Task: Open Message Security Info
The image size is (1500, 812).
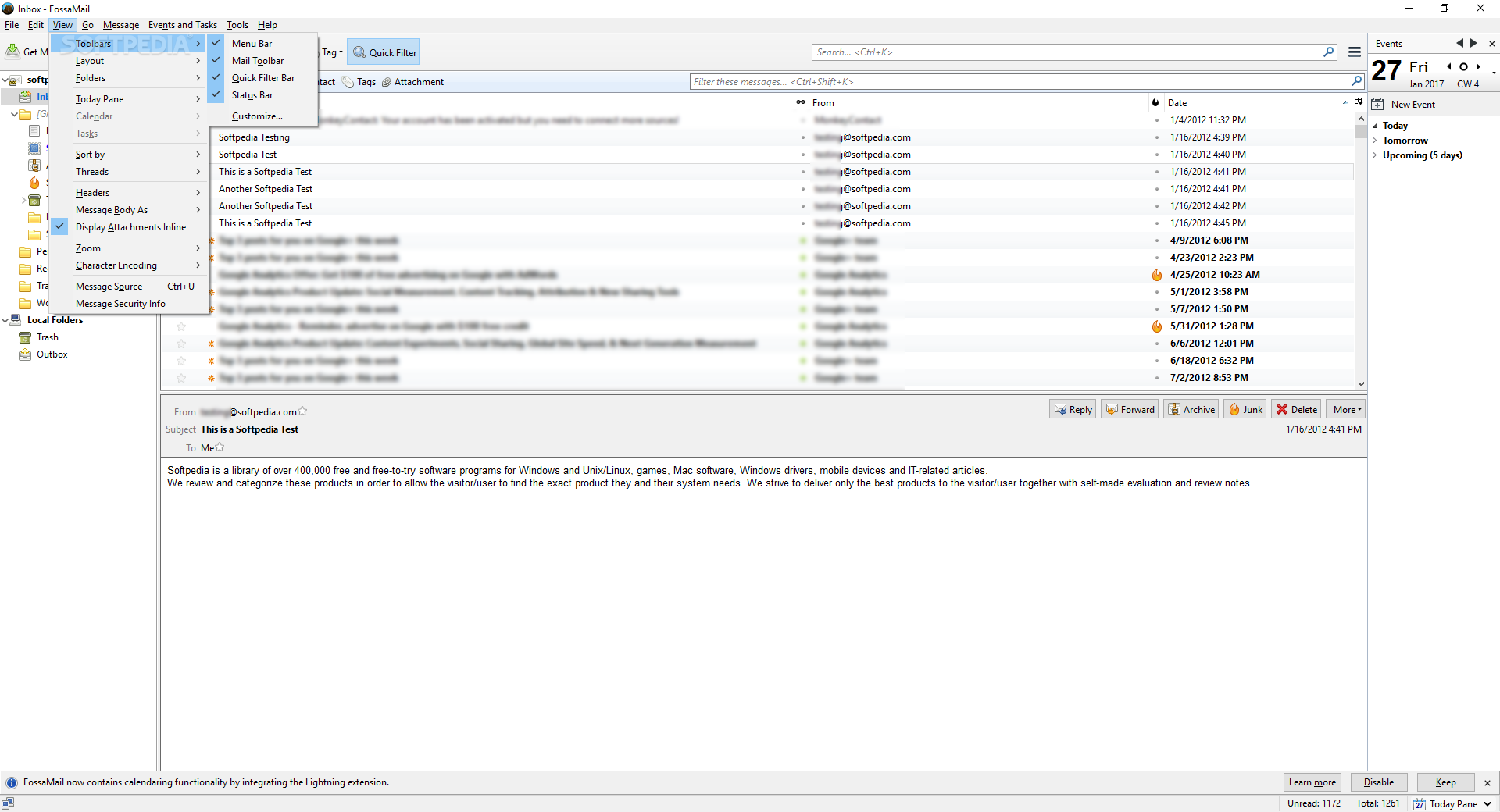Action: point(130,304)
